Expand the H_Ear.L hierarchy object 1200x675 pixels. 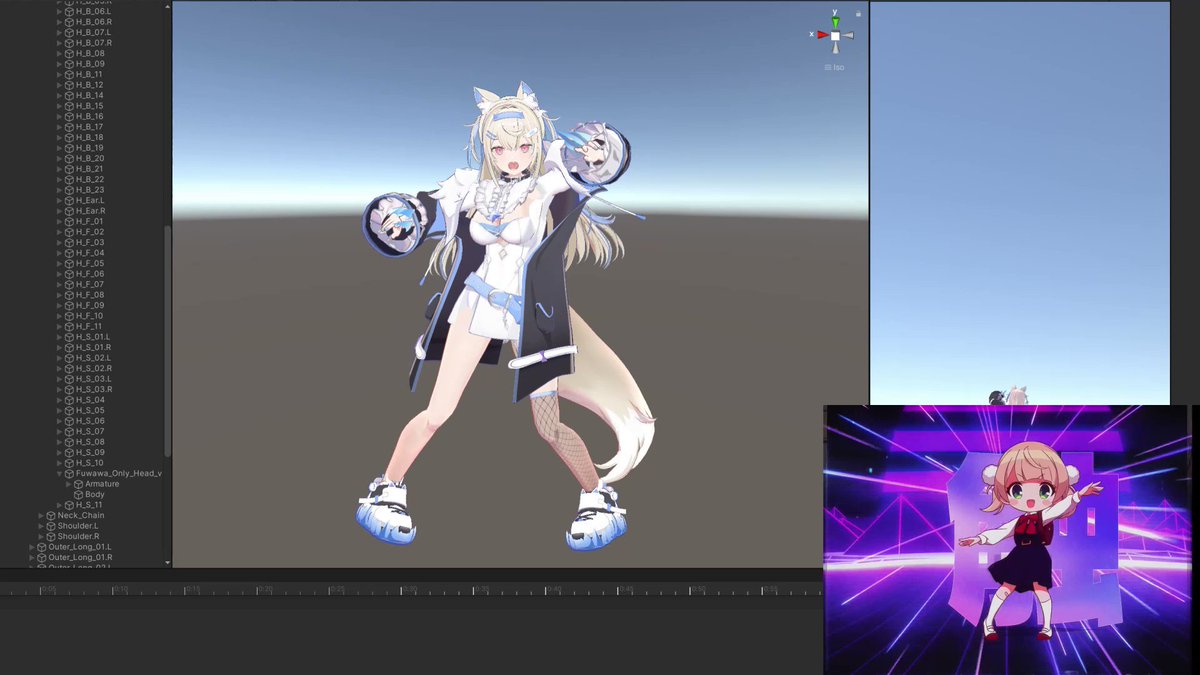click(59, 200)
